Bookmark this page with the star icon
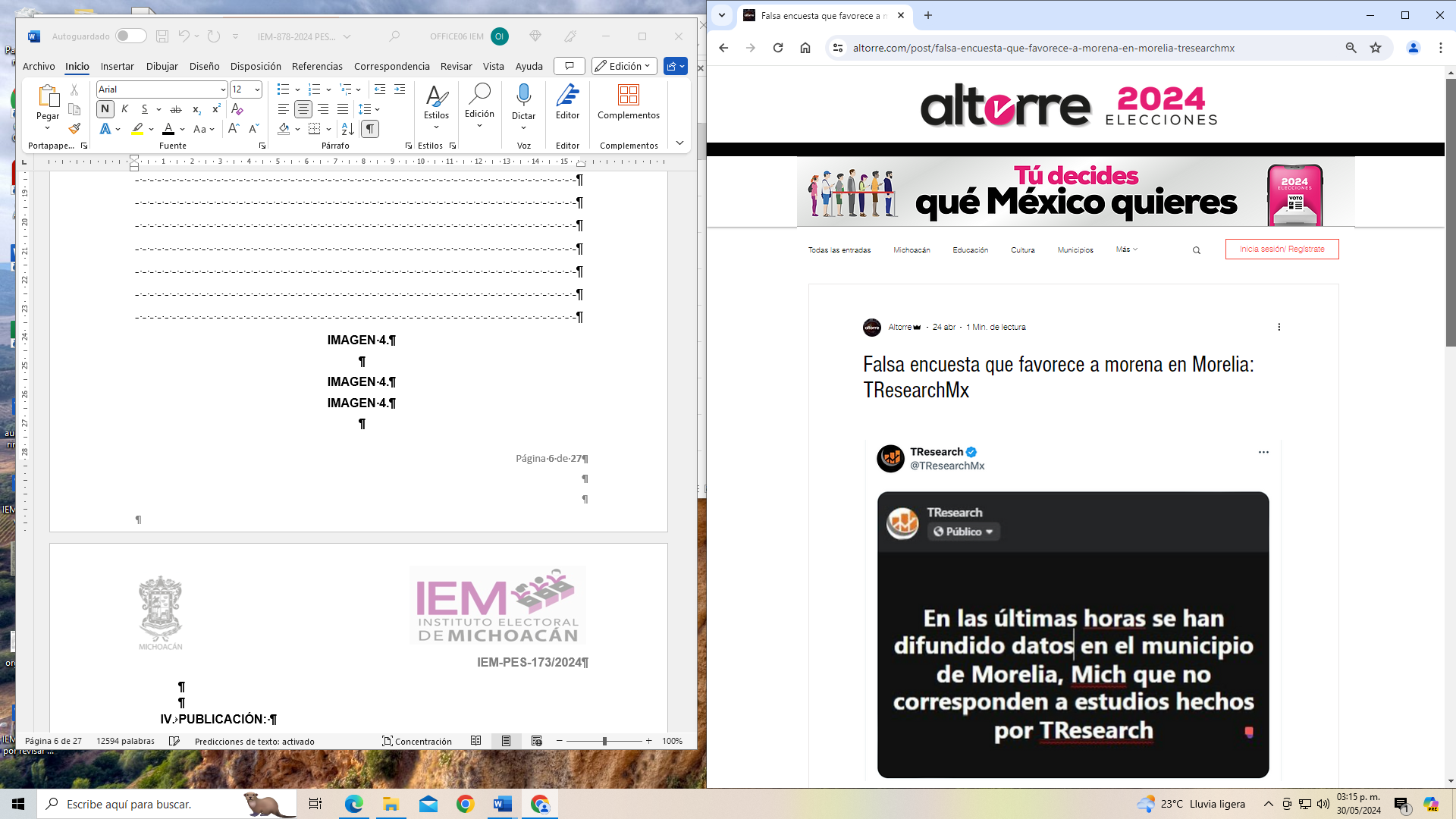Viewport: 1456px width, 819px height. pyautogui.click(x=1376, y=48)
